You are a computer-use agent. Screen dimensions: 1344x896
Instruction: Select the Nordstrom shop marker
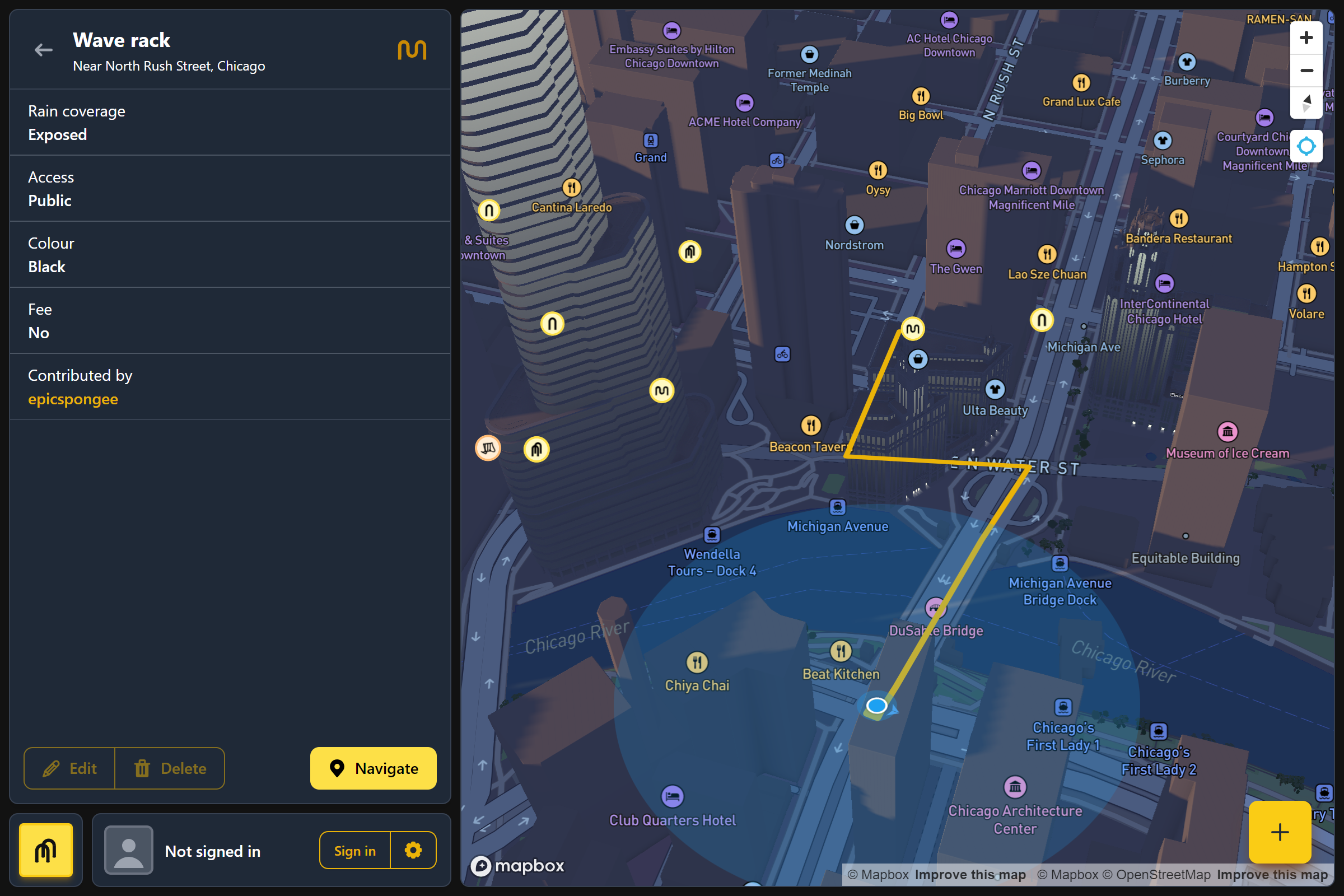855,225
